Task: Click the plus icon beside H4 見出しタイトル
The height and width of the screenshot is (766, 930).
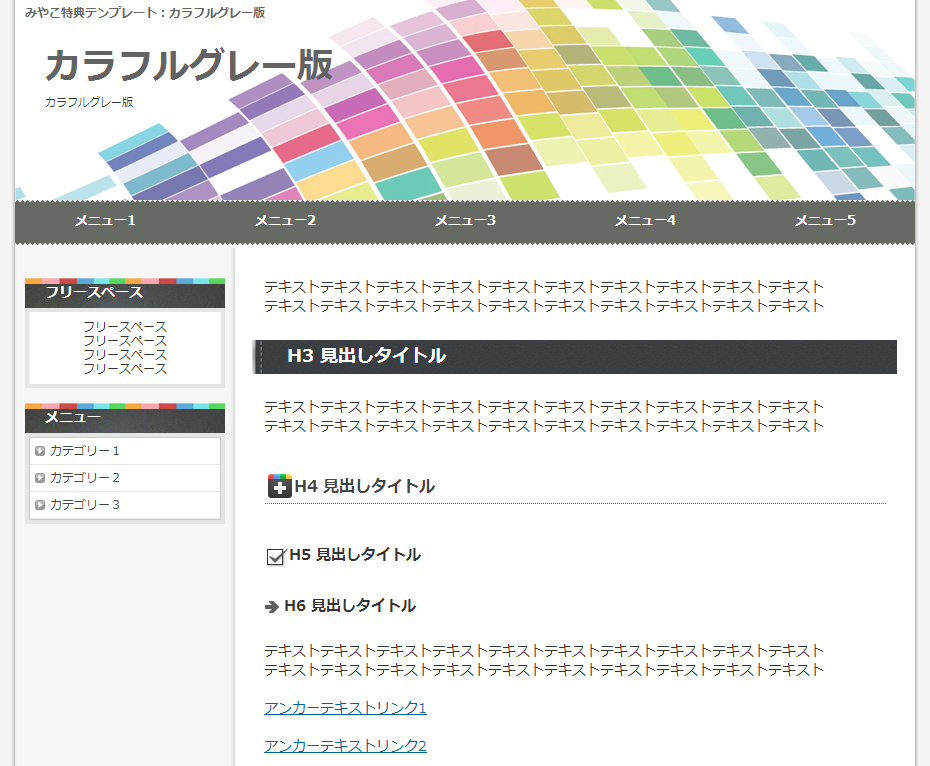Action: [x=279, y=485]
